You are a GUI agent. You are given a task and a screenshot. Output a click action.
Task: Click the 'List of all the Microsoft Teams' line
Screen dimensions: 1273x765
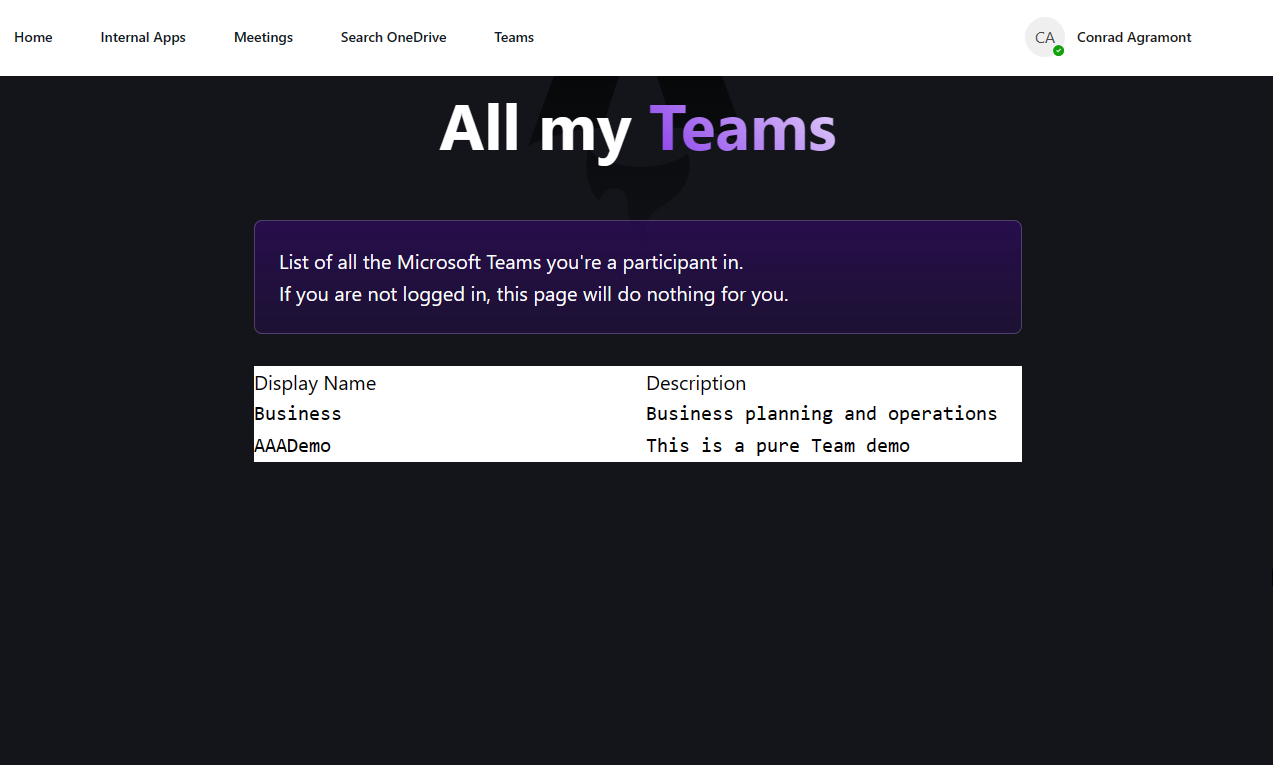[511, 262]
